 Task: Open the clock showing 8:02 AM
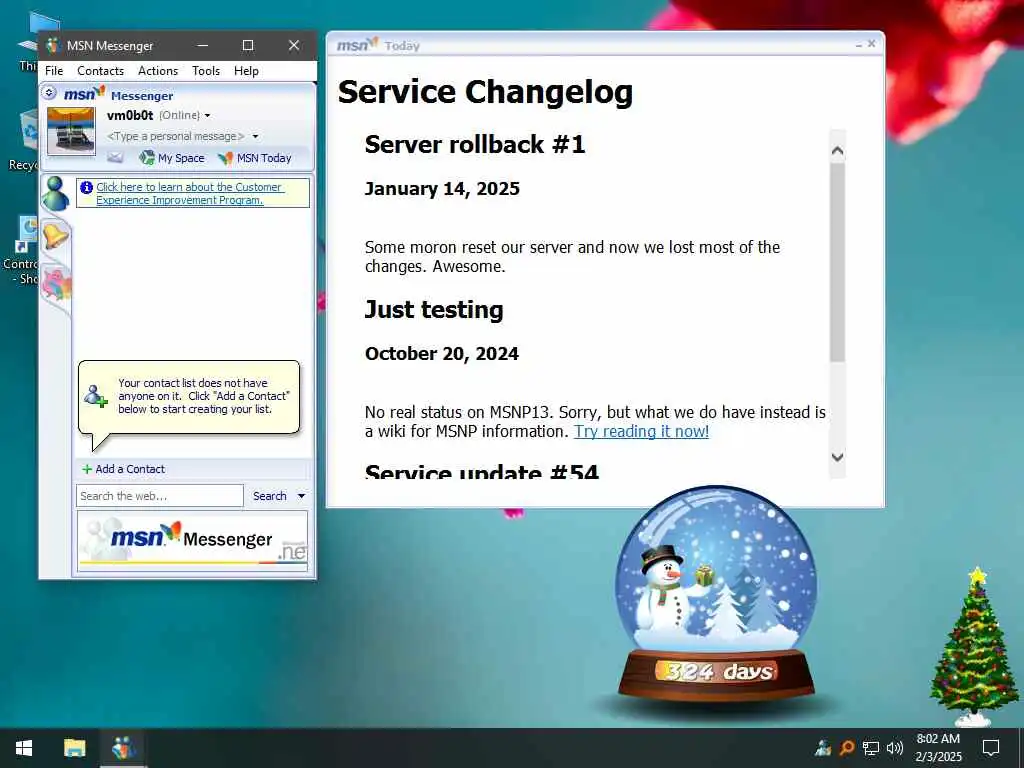(938, 748)
